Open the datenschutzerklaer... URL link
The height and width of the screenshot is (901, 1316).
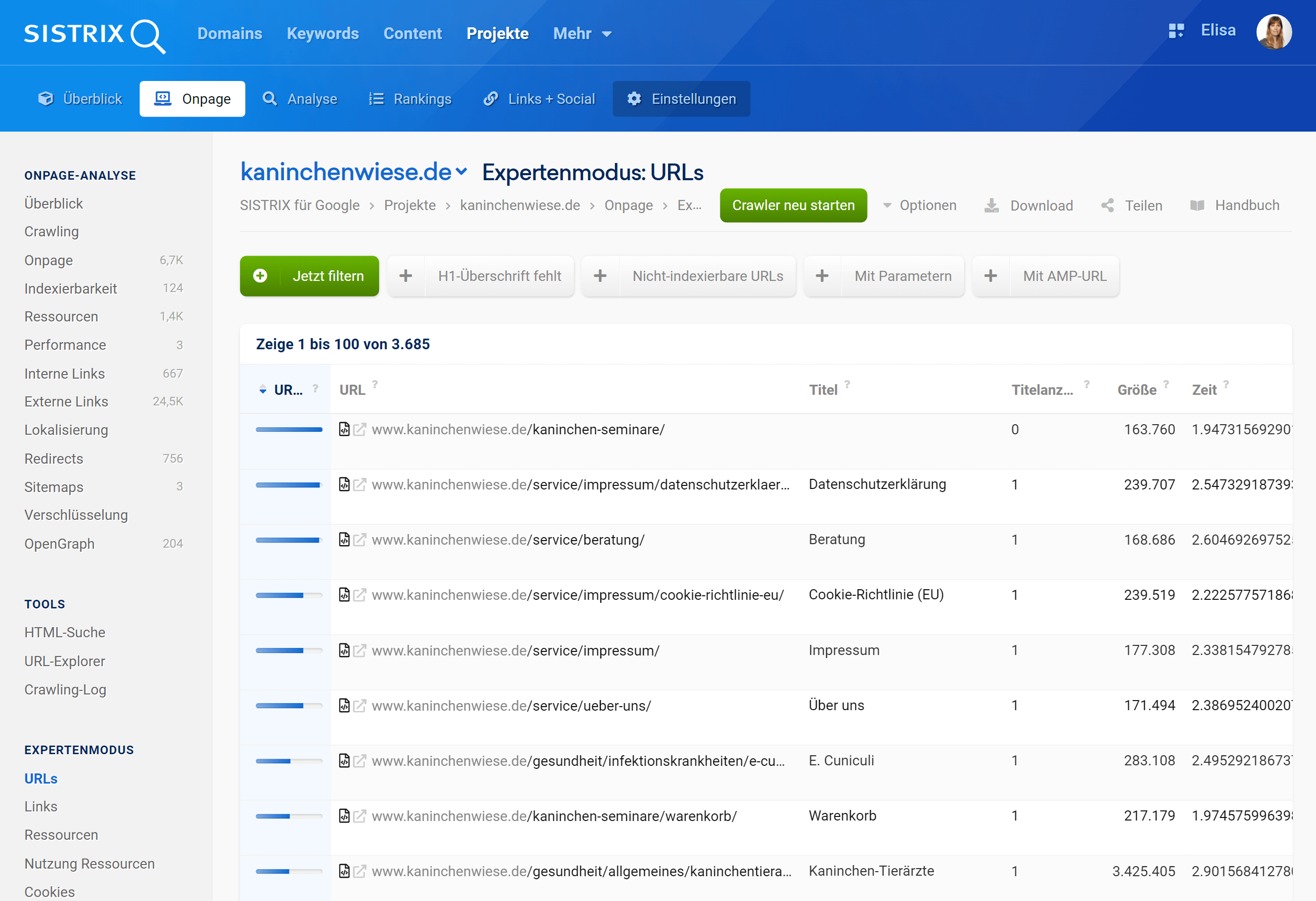pos(581,485)
